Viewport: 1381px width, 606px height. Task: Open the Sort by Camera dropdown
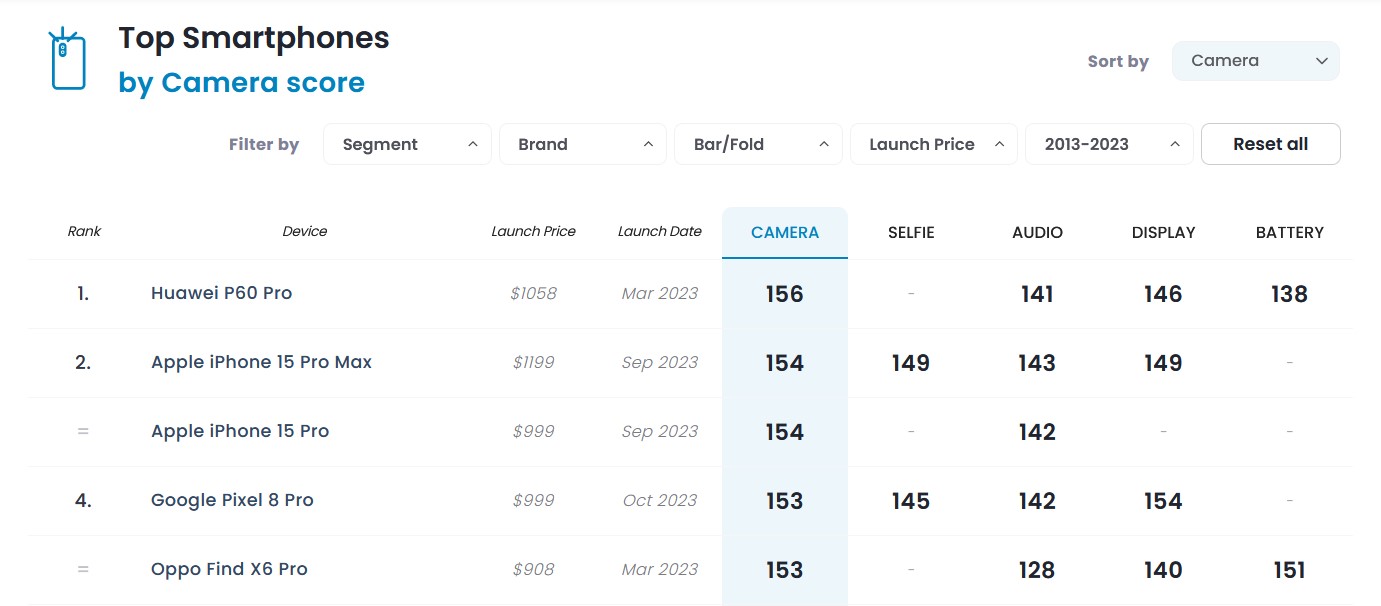1255,61
